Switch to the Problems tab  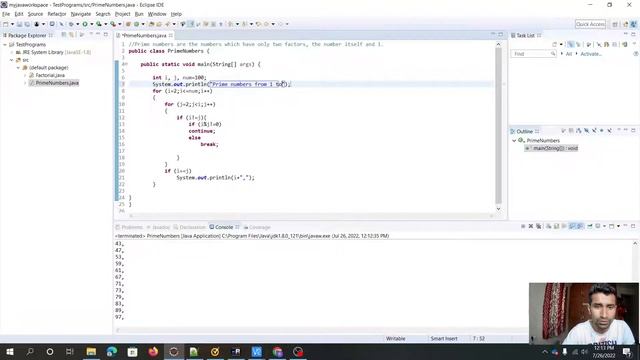click(x=129, y=227)
